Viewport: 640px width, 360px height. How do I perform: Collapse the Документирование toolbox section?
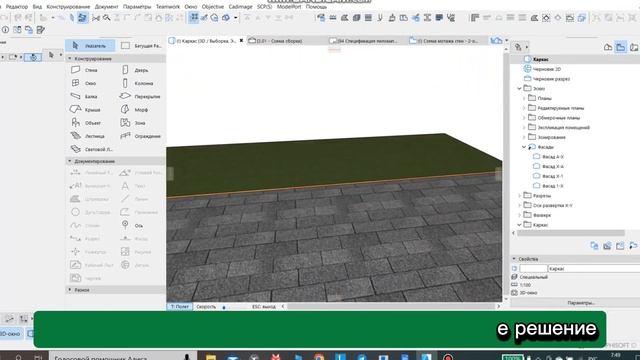click(70, 161)
